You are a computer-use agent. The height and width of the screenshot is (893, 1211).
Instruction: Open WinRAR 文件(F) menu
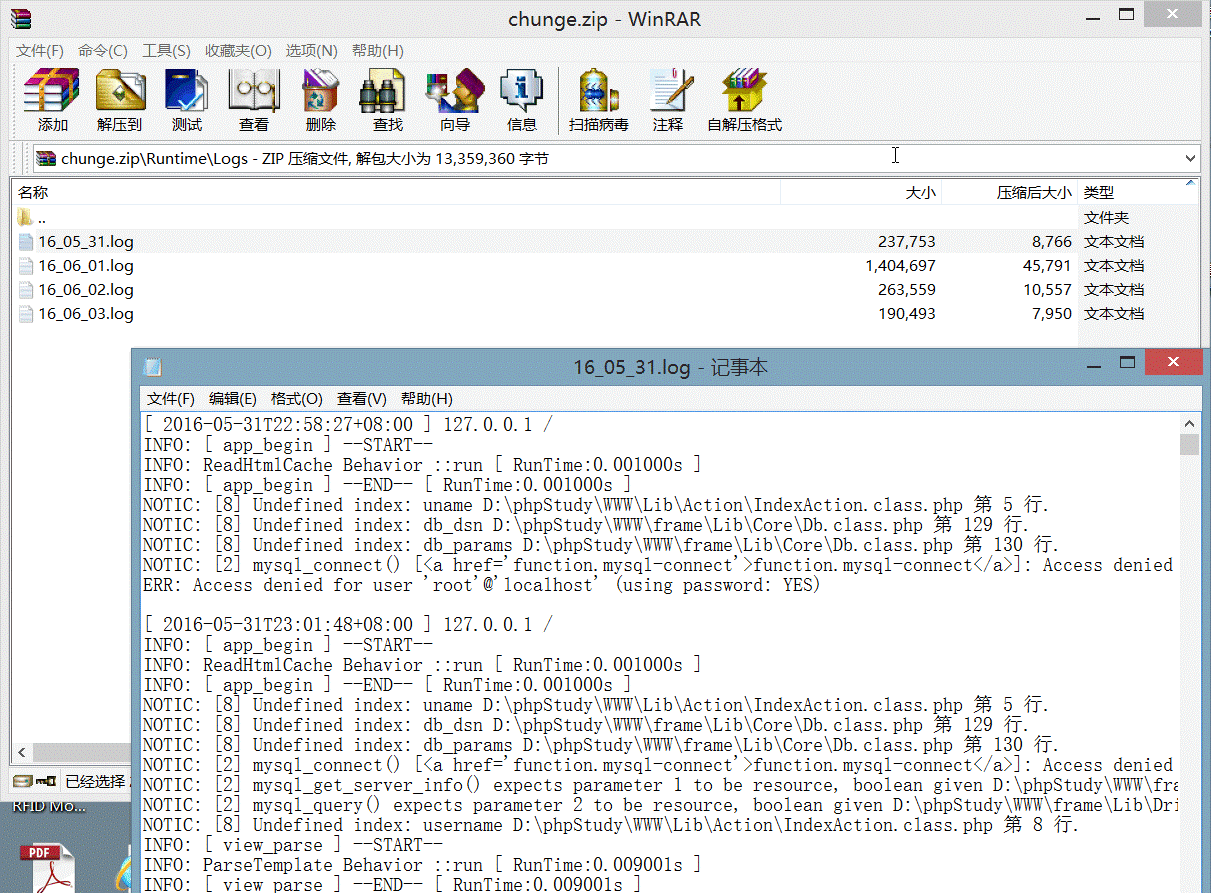[x=39, y=50]
